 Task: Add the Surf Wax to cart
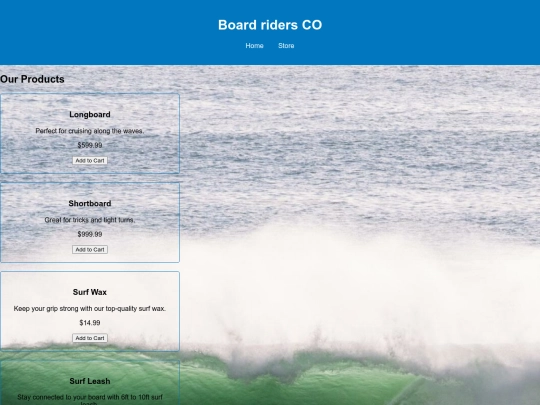point(90,338)
